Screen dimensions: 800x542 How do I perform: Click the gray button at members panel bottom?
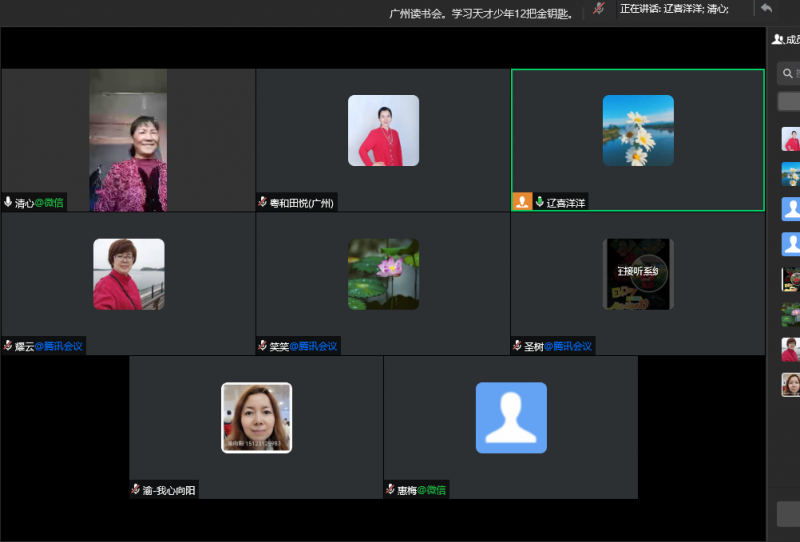coord(788,514)
